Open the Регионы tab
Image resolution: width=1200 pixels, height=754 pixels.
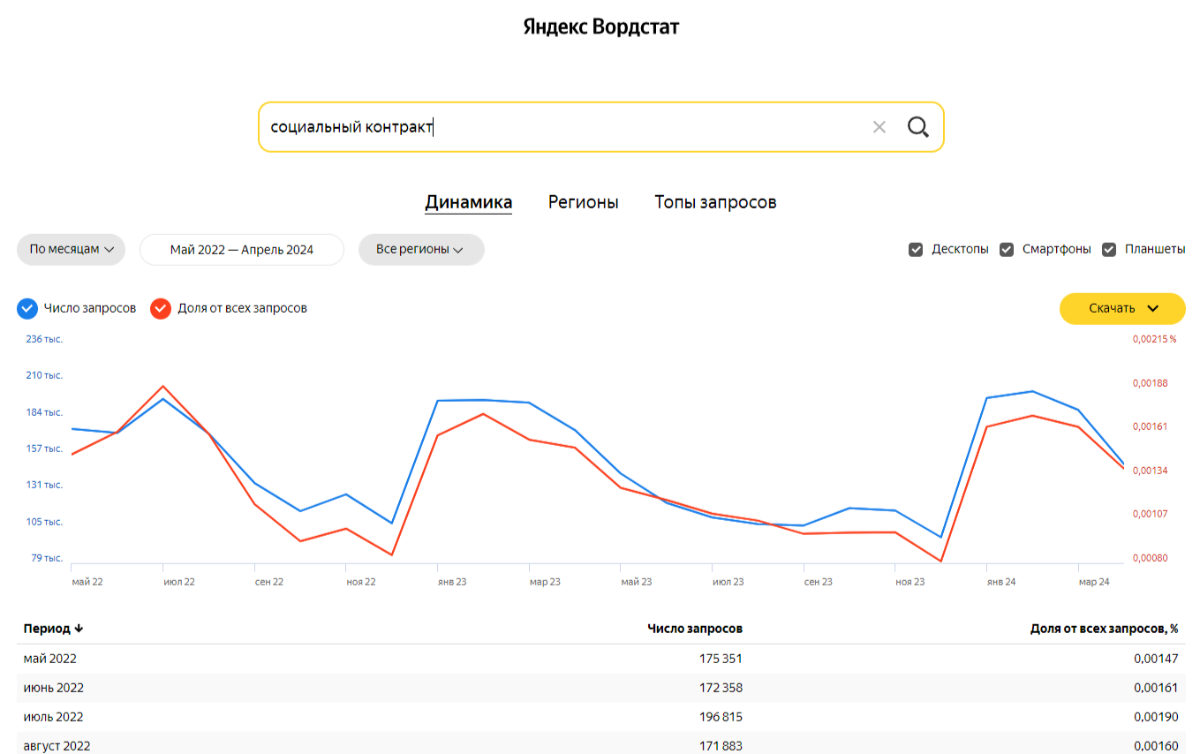tap(583, 202)
